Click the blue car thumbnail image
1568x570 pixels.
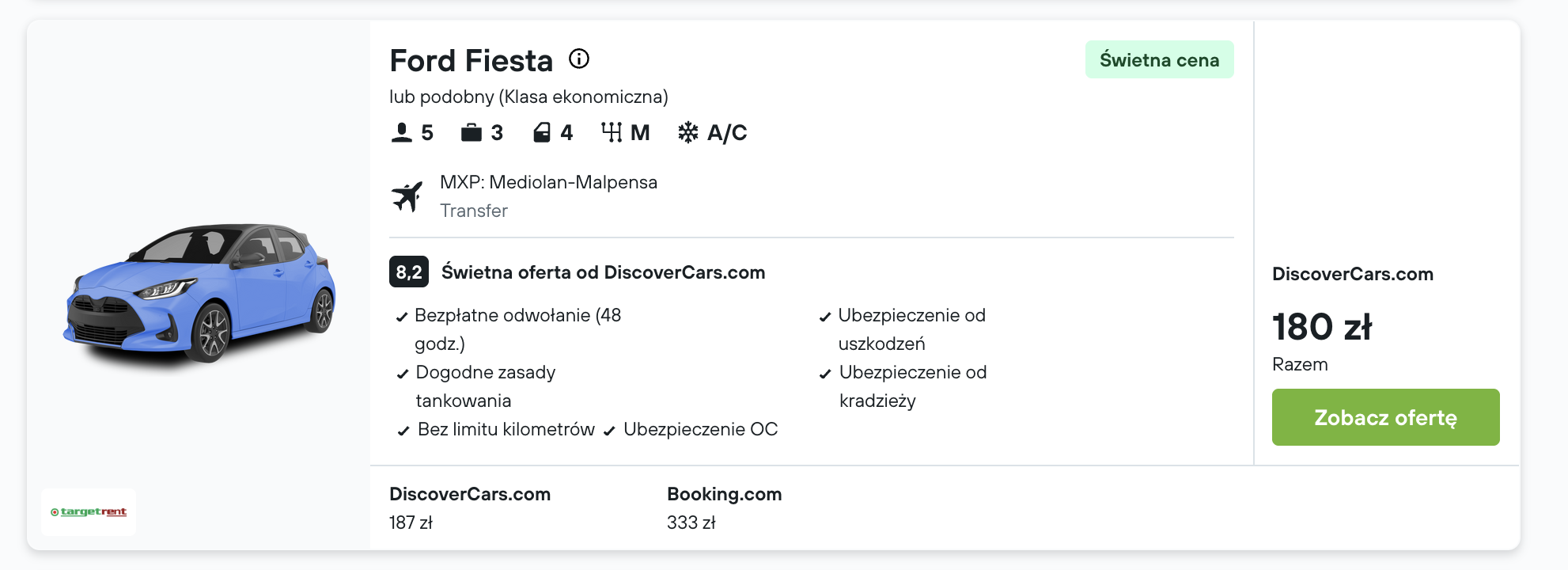(199, 294)
